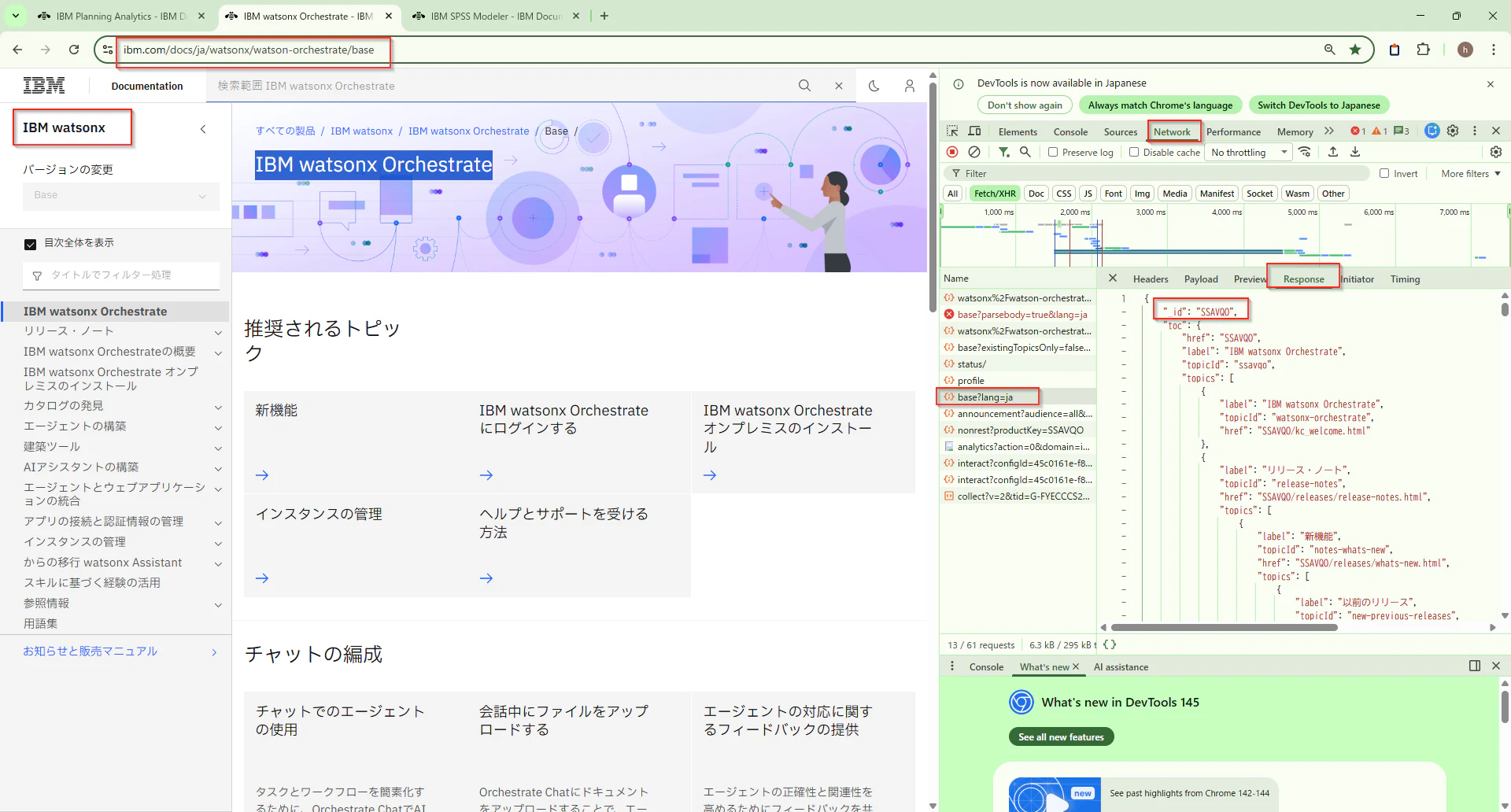Enable Preserve log checkbox
The image size is (1511, 812).
click(x=1053, y=153)
